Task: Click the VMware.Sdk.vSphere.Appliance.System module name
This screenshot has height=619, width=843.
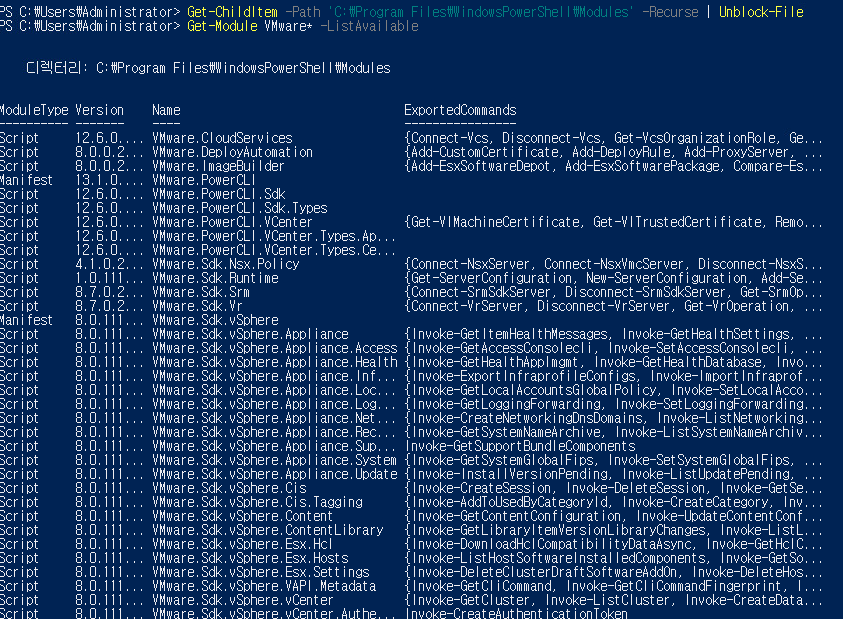Action: (x=275, y=460)
